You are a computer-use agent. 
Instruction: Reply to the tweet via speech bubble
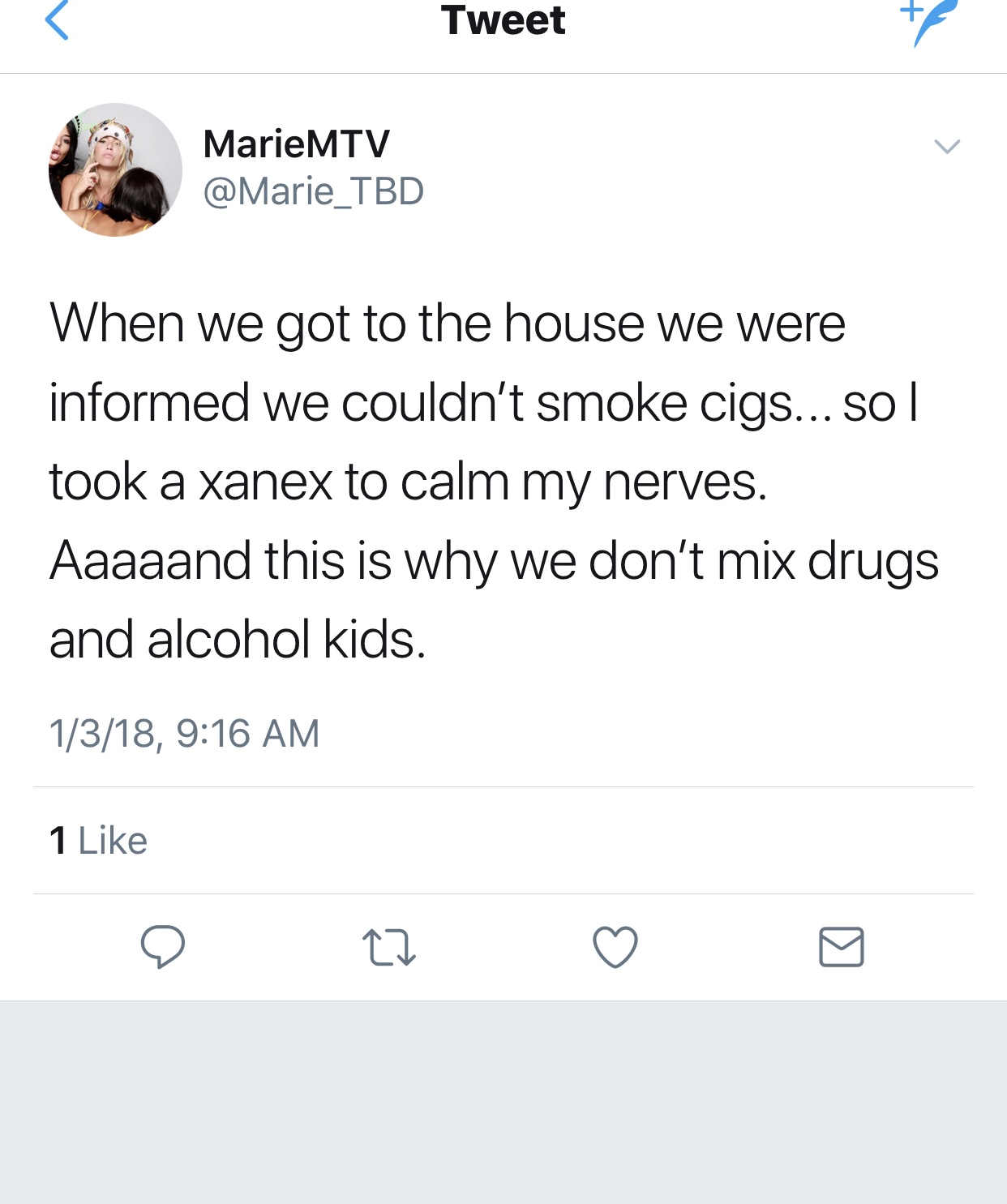tap(162, 946)
